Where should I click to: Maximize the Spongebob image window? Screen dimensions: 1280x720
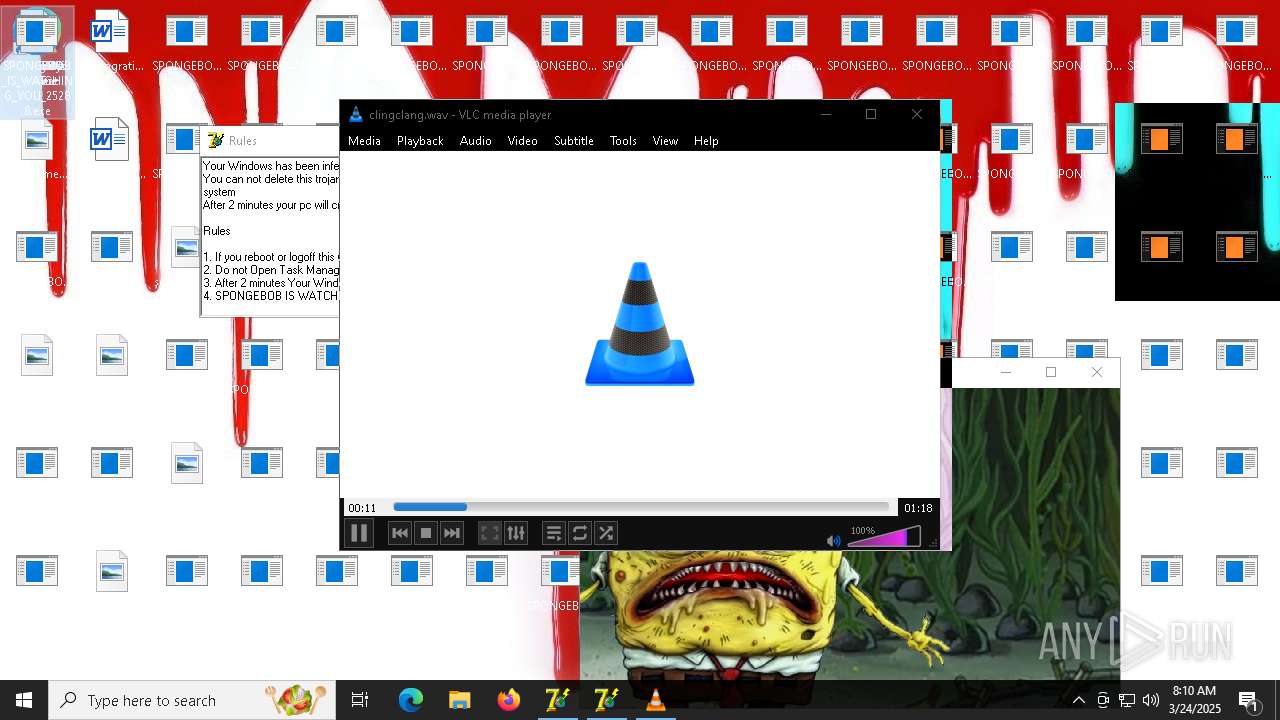(x=1051, y=372)
